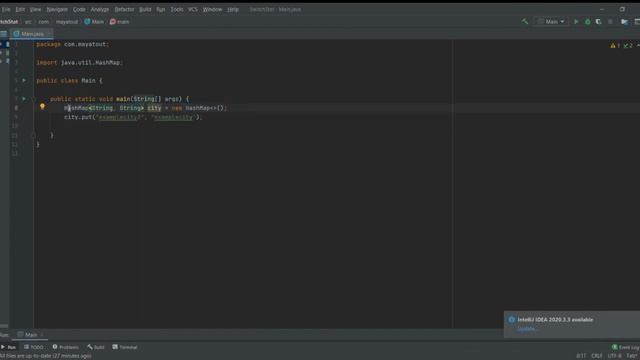Screen dimensions: 640x360
Task: Click the 'city' variable in HashMap declaration
Action: point(154,108)
